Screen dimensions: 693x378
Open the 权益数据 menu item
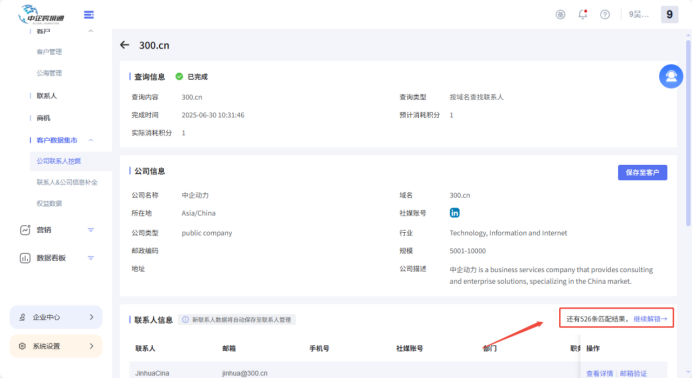pyautogui.click(x=49, y=203)
